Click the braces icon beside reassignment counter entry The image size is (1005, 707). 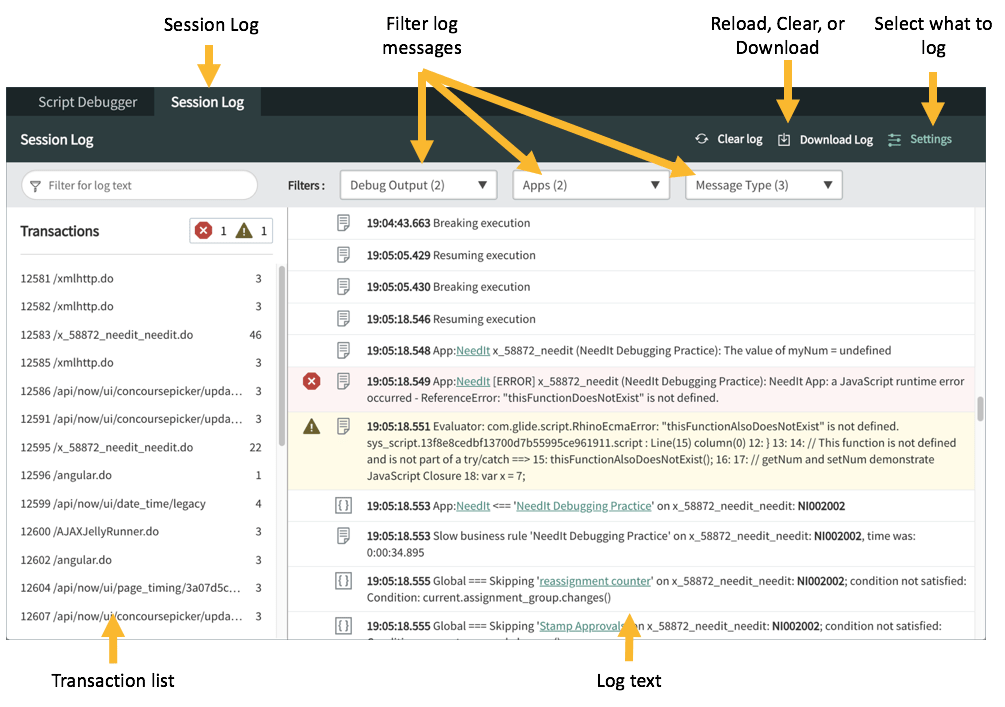coord(343,581)
